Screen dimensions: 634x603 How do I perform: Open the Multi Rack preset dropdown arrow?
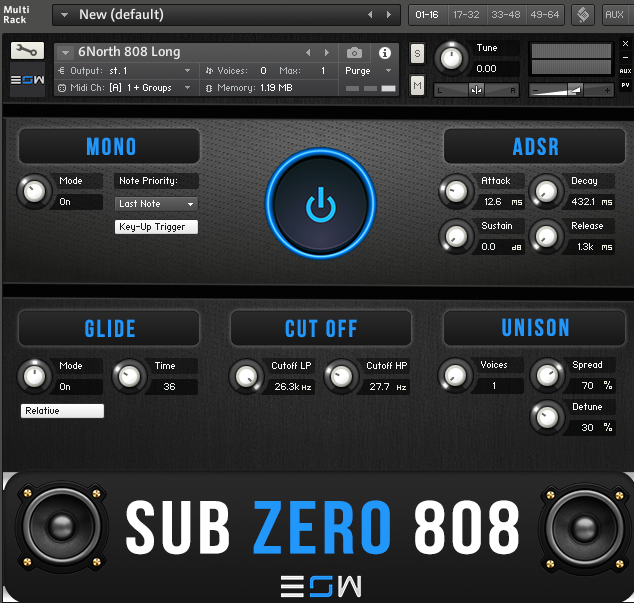(64, 15)
